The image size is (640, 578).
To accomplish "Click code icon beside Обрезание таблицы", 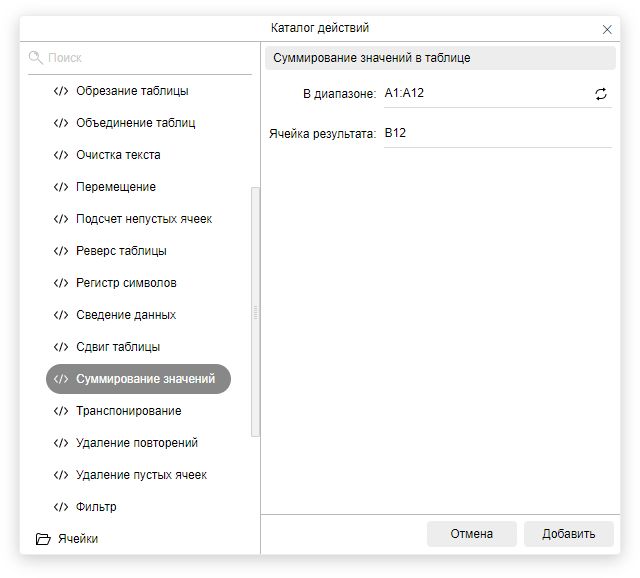I will [x=61, y=91].
